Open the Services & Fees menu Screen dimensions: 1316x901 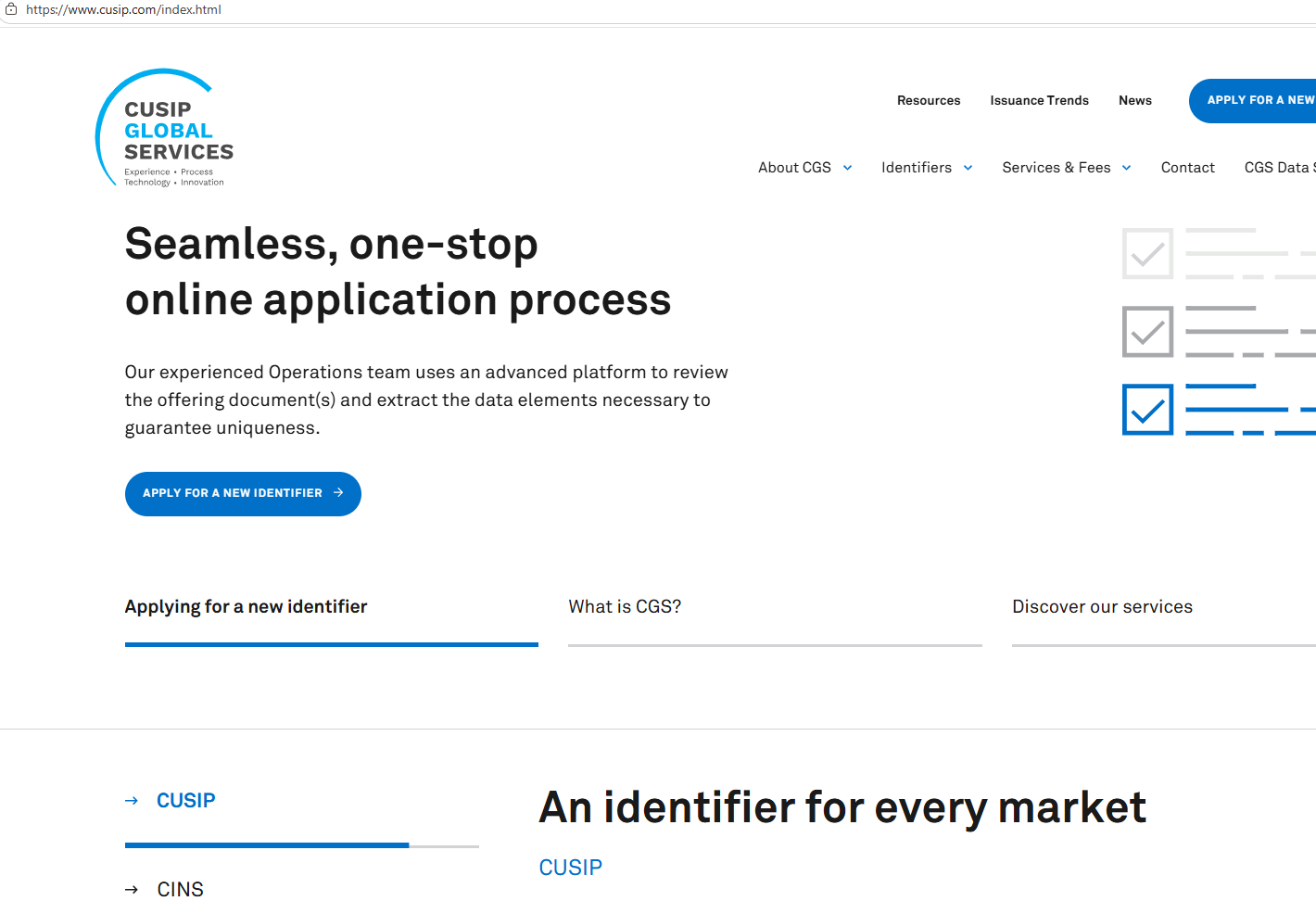(x=1057, y=168)
